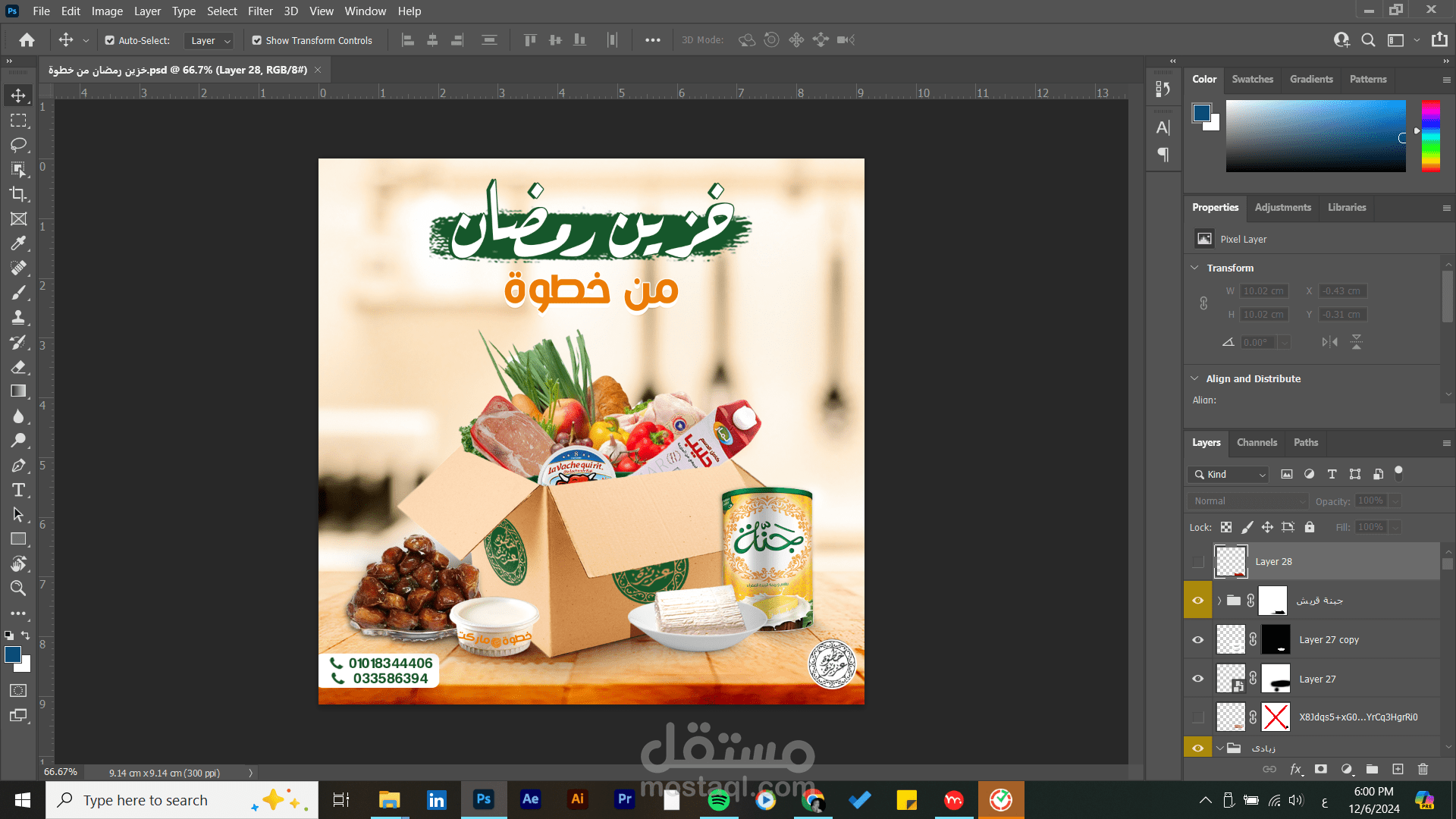1456x819 pixels.
Task: Click the hue spectrum slider strip
Action: tap(1430, 135)
